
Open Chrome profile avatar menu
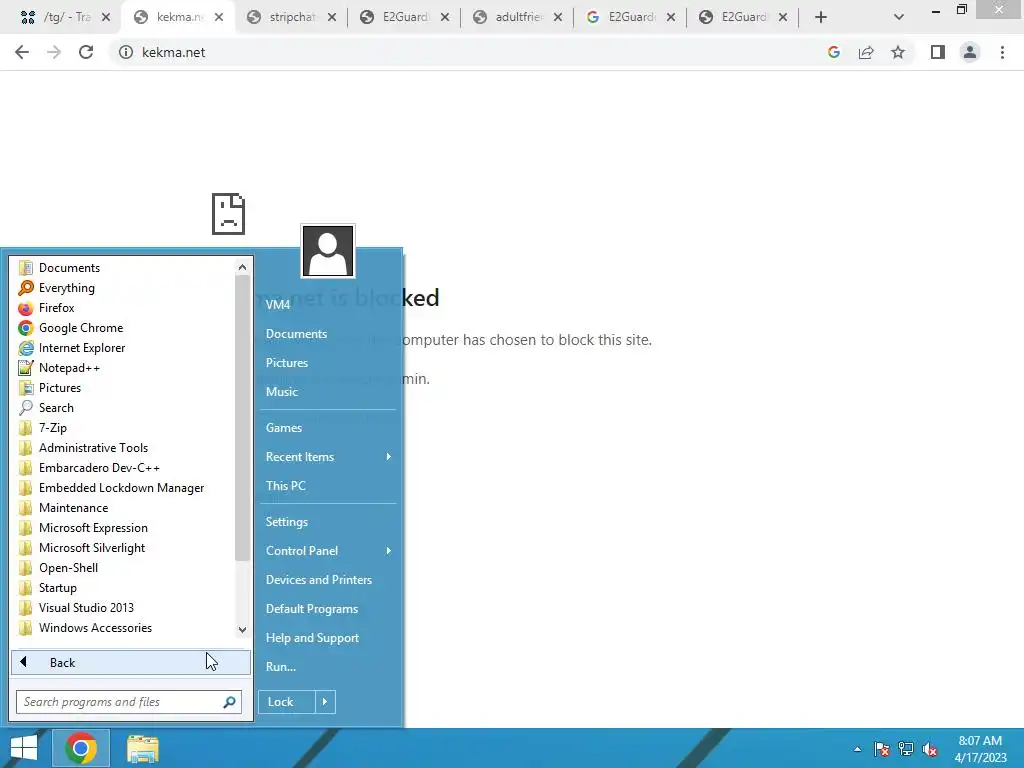[970, 52]
